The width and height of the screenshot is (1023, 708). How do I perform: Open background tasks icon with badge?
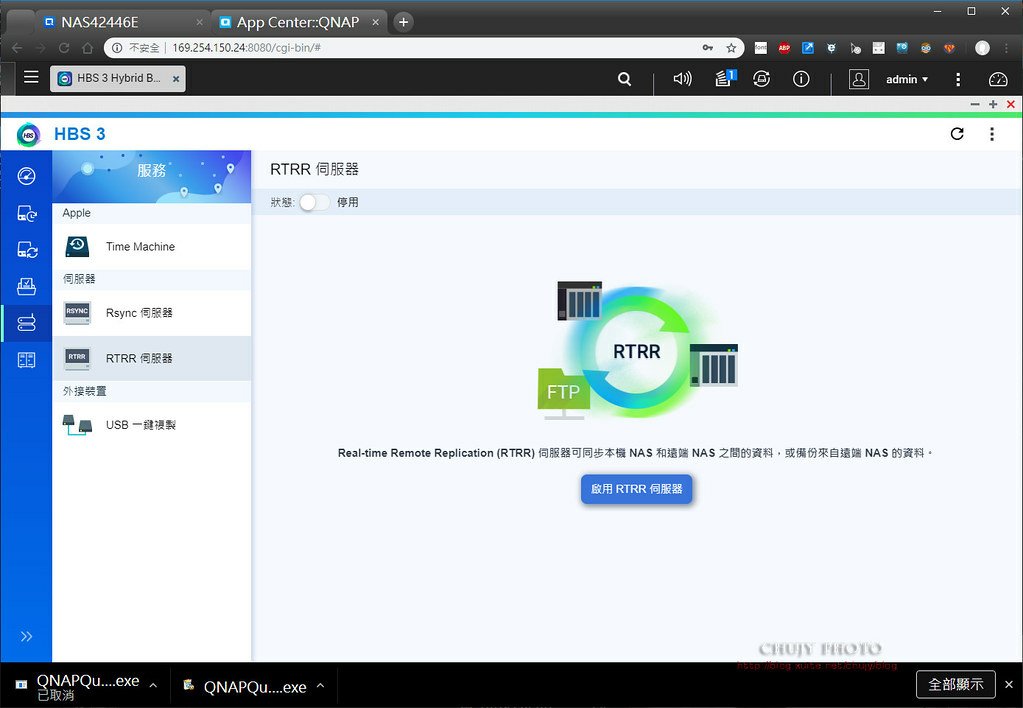[725, 78]
